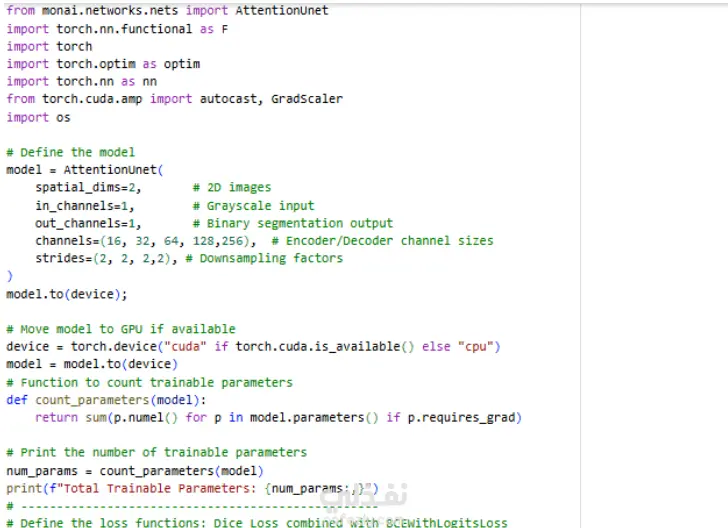
Task: Click the line "model = AttentionUnet("
Action: (85, 170)
